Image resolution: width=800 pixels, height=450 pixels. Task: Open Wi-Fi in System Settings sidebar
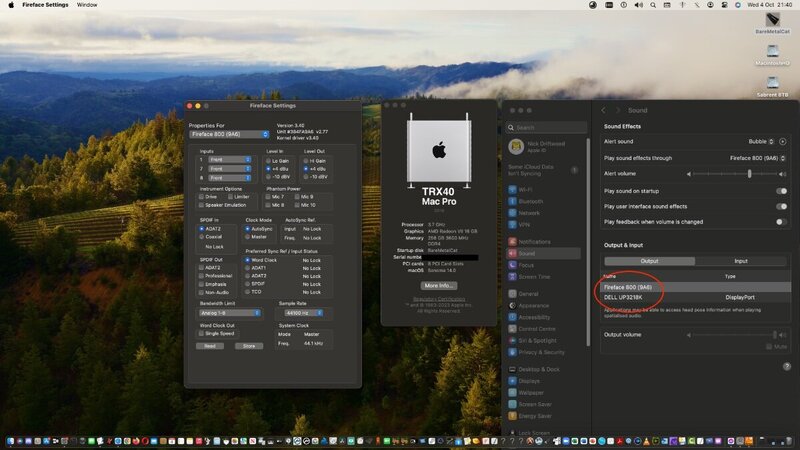click(520, 189)
